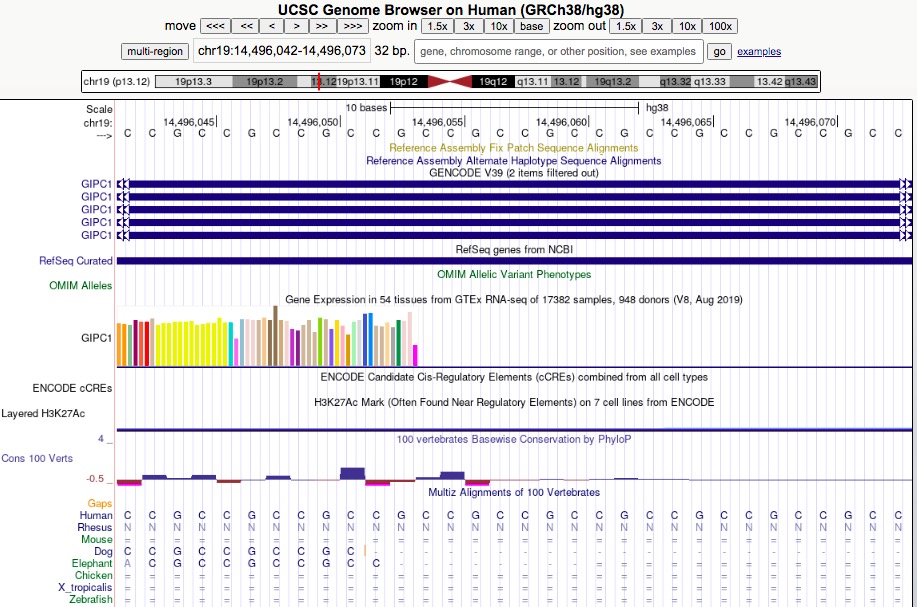Click the << move left button
The width and height of the screenshot is (917, 607).
[x=246, y=26]
